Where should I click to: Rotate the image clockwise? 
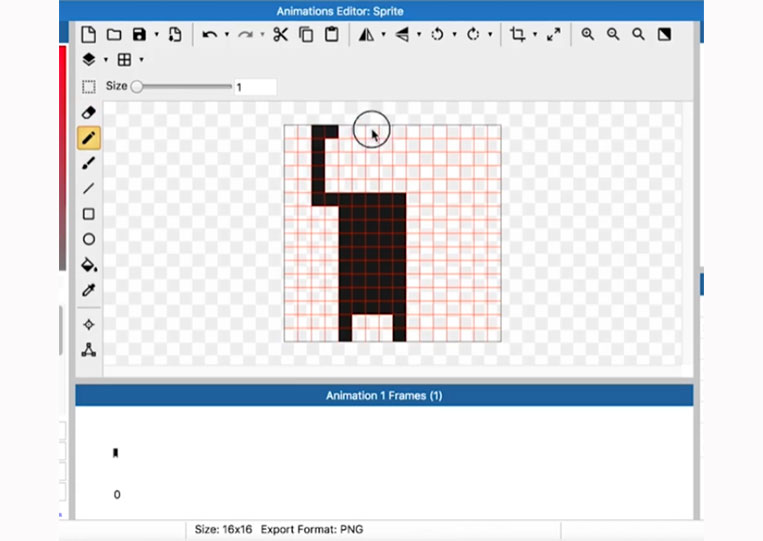click(x=473, y=35)
